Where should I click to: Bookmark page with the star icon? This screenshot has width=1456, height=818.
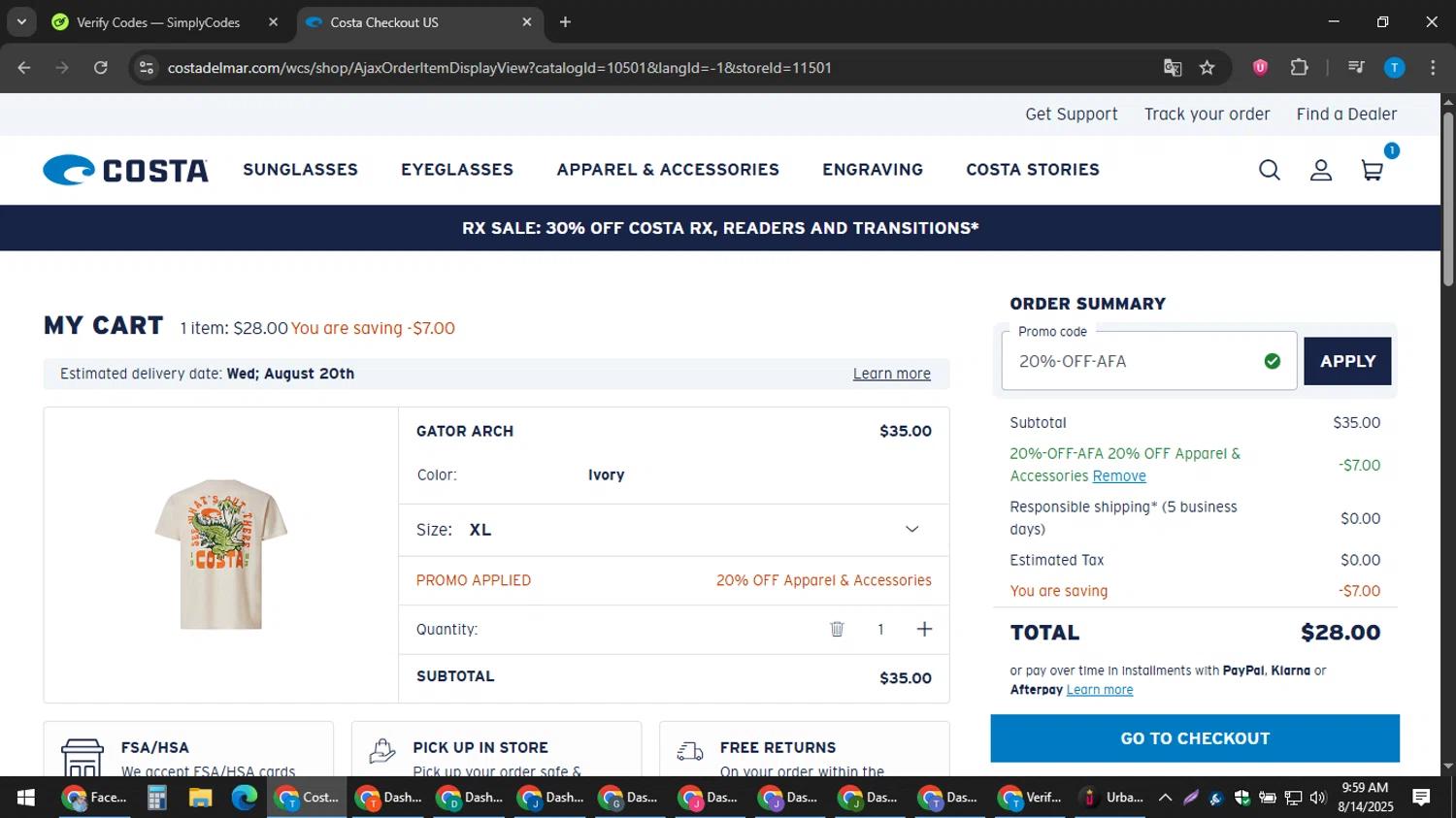click(1207, 68)
